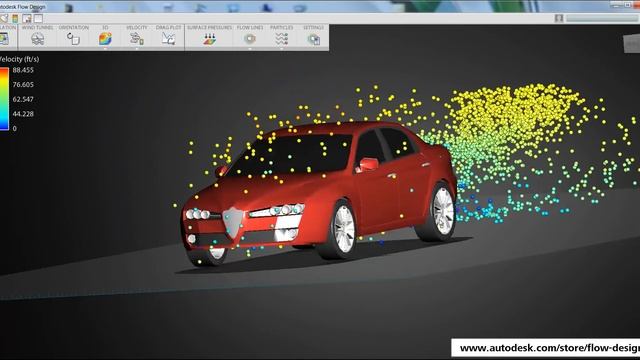Maximize the Flow Design window

click(627, 5)
